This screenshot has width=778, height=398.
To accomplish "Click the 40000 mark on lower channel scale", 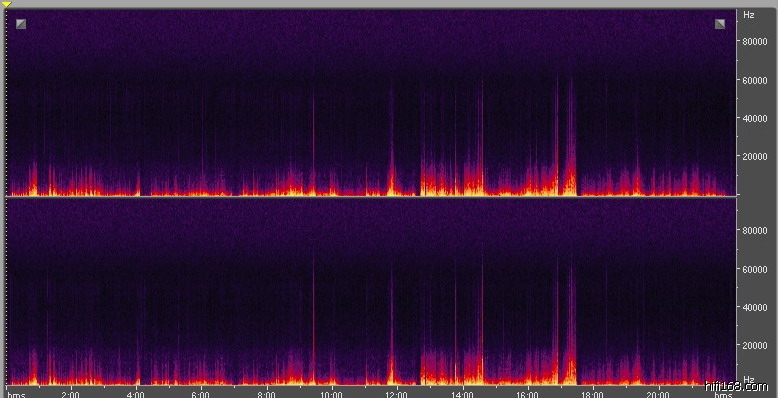I will click(754, 307).
